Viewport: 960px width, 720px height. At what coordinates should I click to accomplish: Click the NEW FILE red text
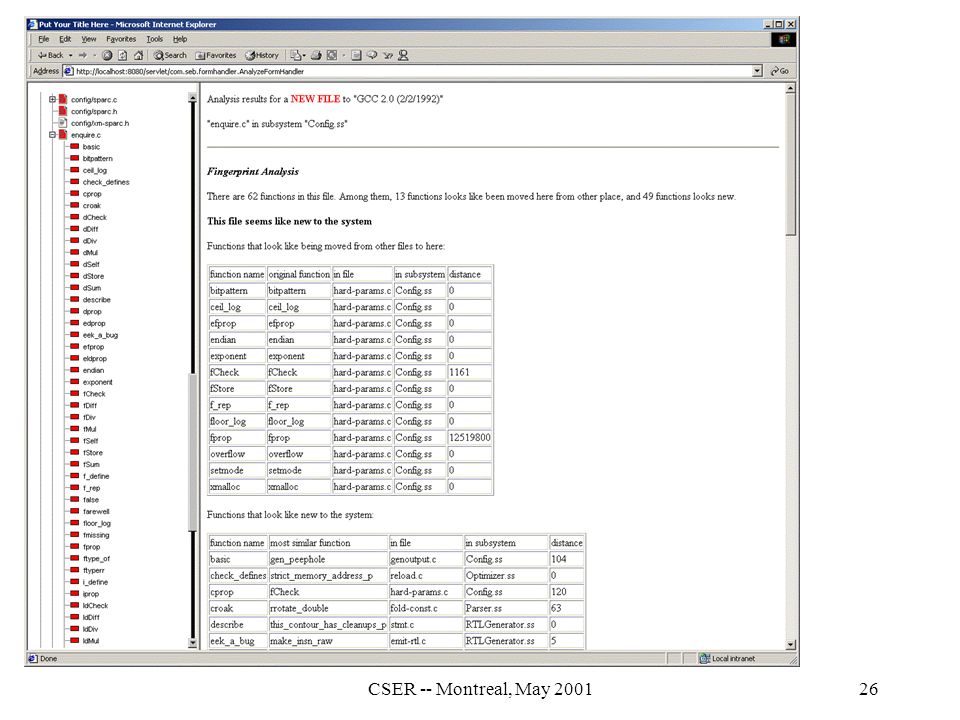click(x=315, y=99)
